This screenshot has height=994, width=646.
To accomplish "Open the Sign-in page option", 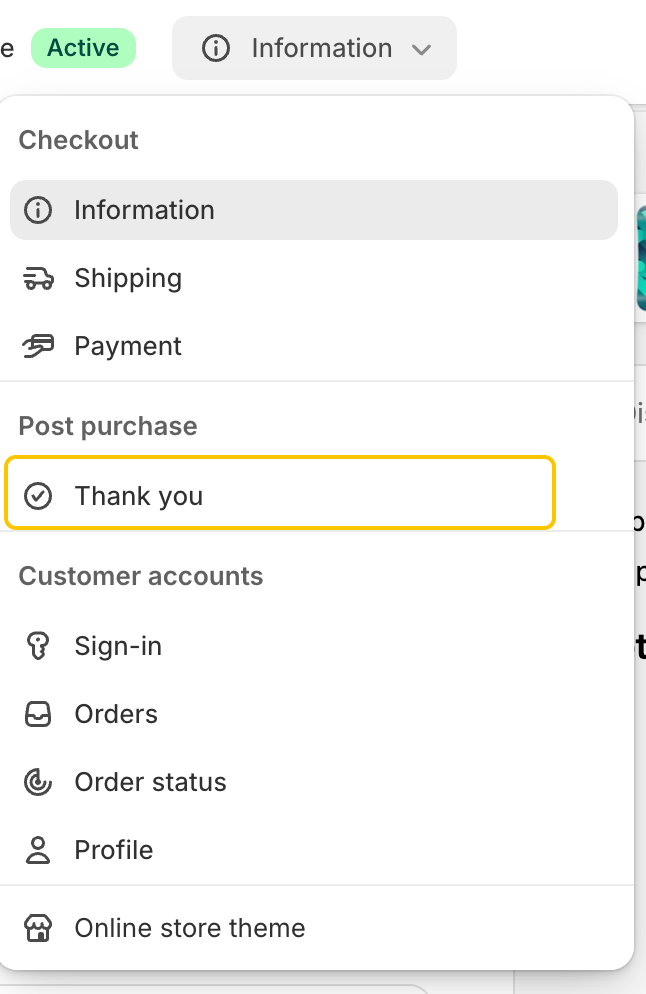I will click(x=314, y=646).
